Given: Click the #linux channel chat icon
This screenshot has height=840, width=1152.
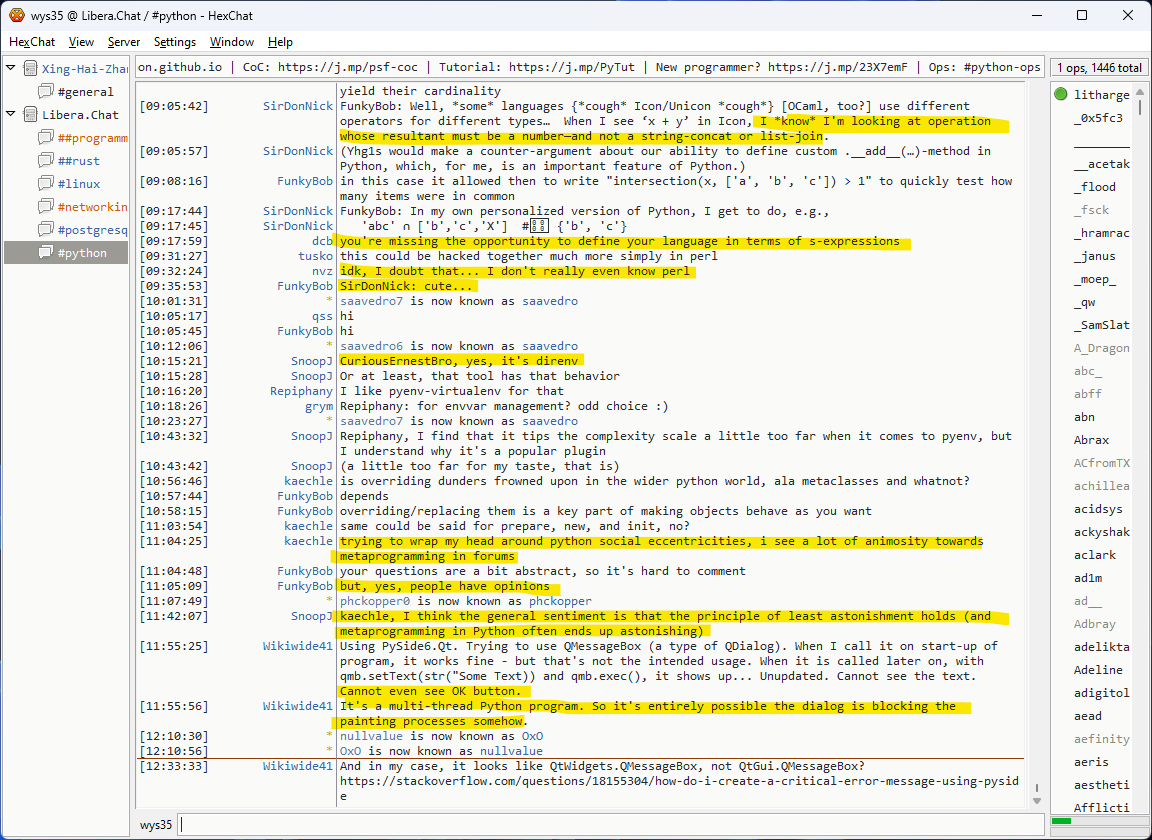Looking at the screenshot, I should pos(45,184).
